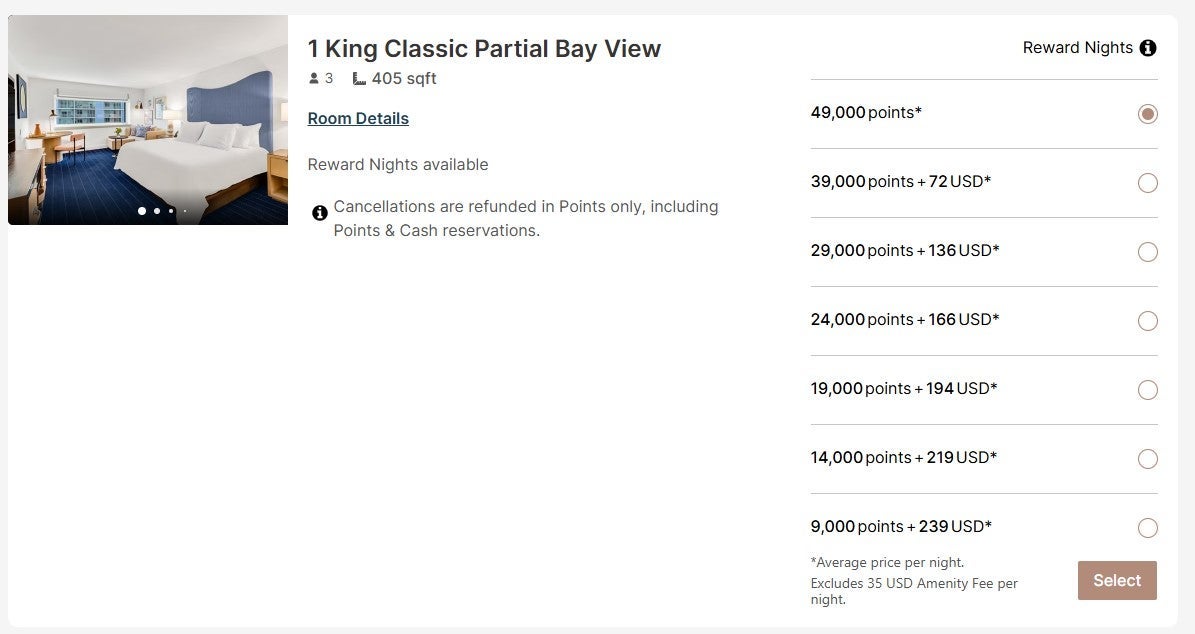
Task: Pick the 24,000 points + 166 USD rate
Action: pyautogui.click(x=1147, y=321)
